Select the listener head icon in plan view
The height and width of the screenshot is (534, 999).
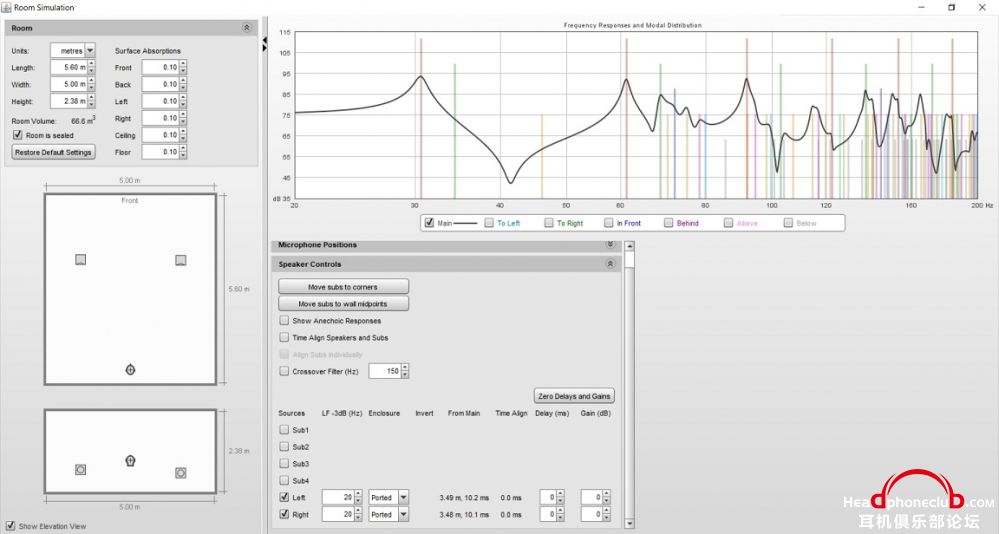click(x=131, y=369)
